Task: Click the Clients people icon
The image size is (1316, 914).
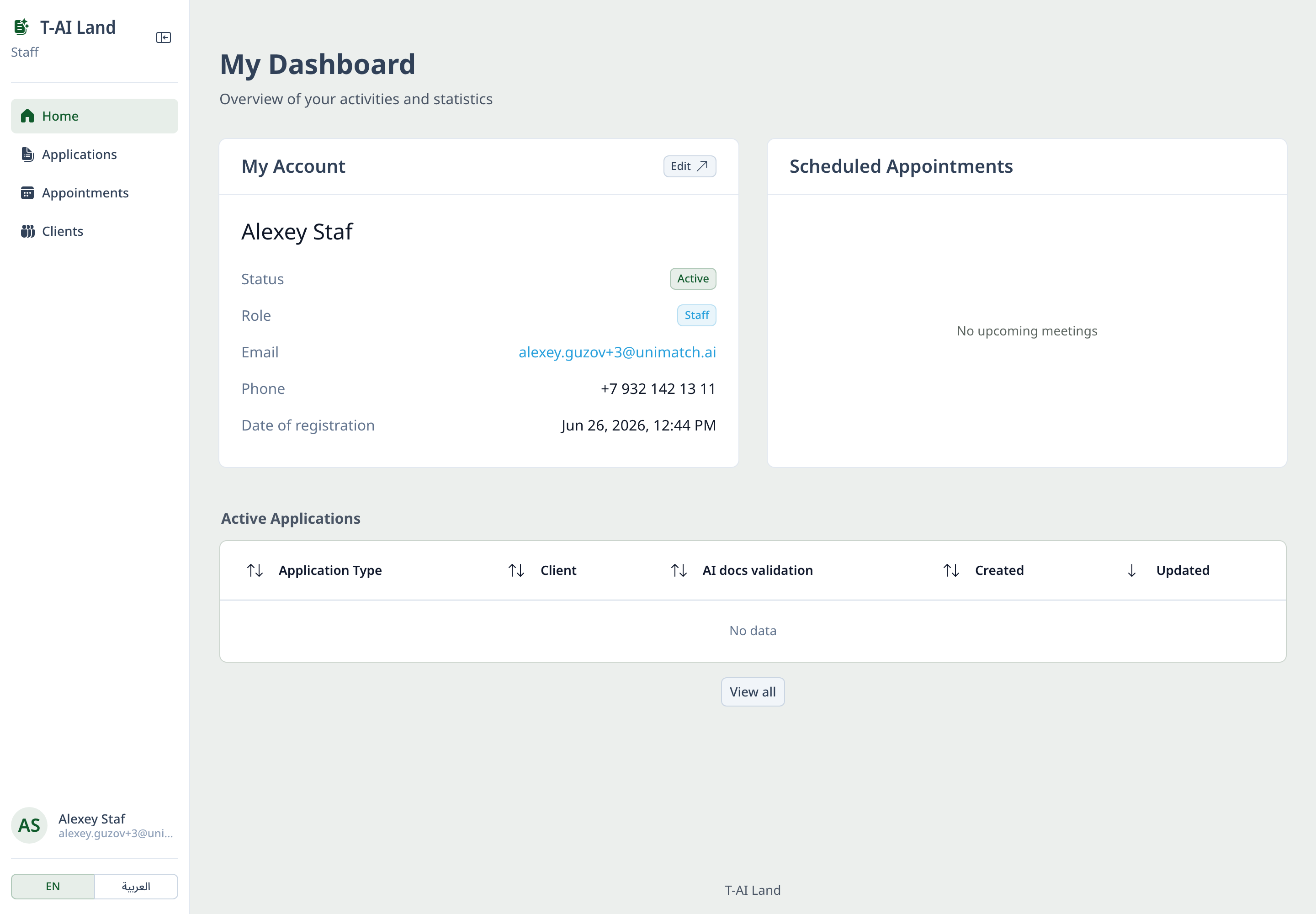Action: point(27,231)
